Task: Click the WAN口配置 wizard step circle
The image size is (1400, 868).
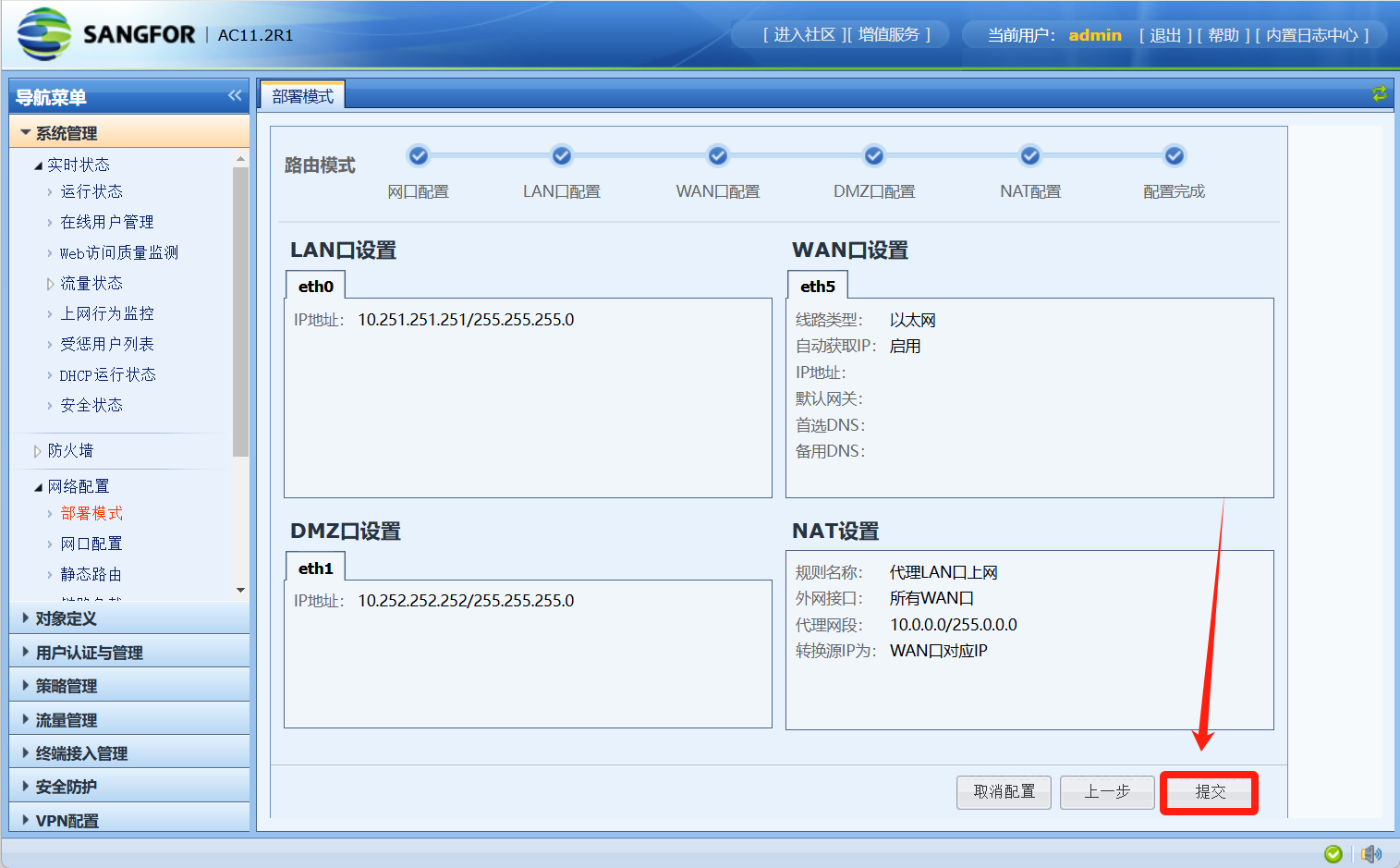Action: (718, 155)
